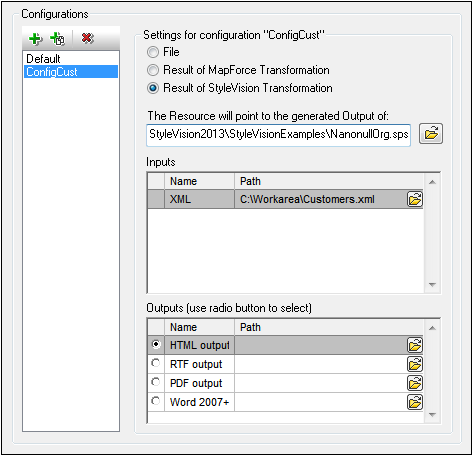This screenshot has height=456, width=473.
Task: Select PDF output radio button
Action: [x=156, y=382]
